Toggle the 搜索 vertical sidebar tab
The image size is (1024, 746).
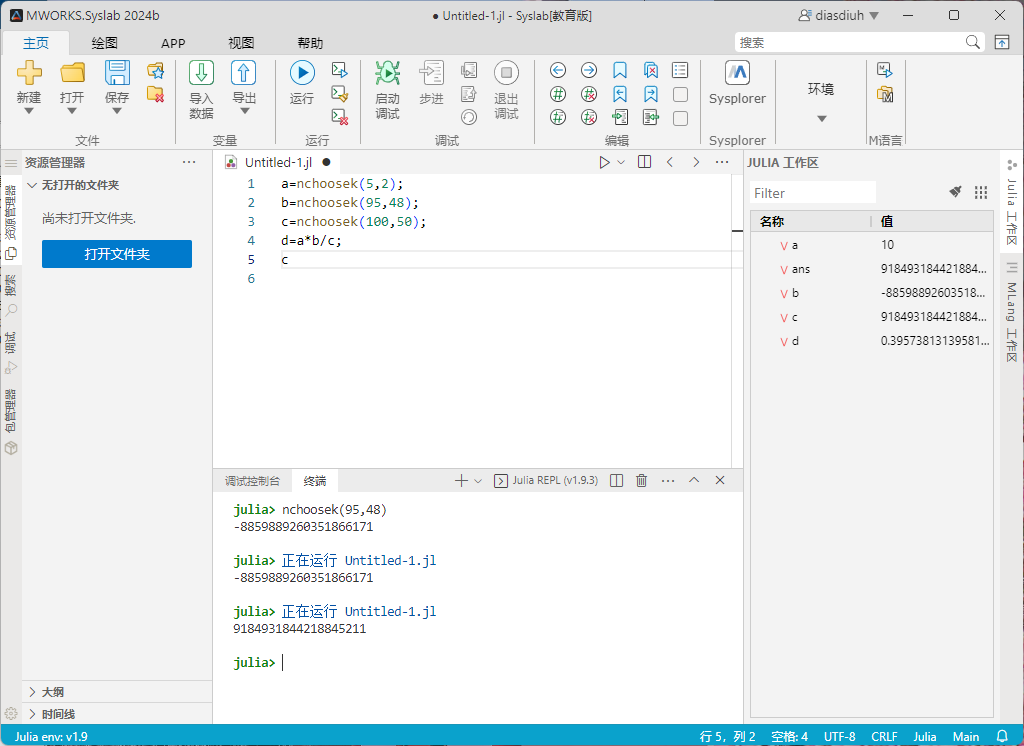pos(11,295)
